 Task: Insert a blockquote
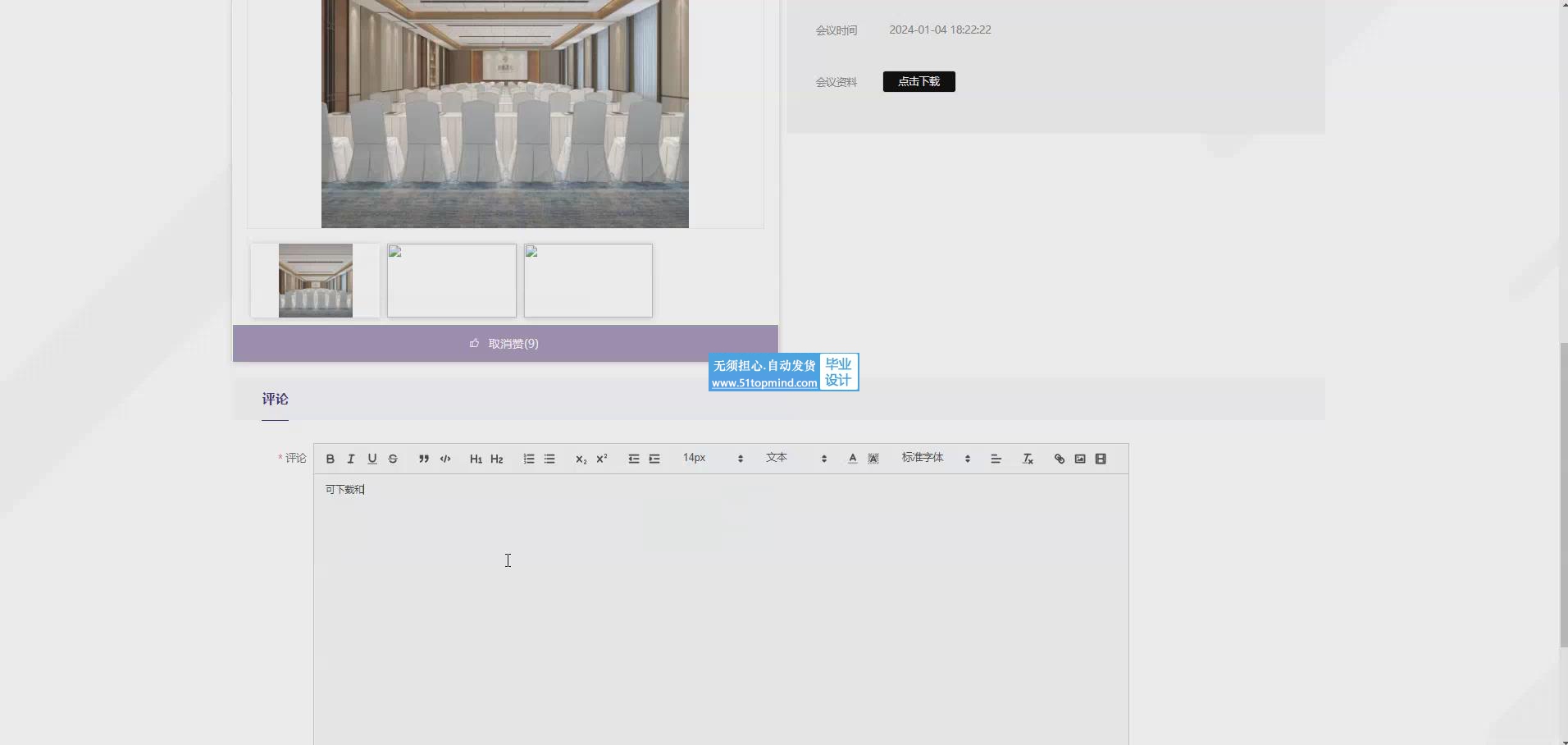pos(424,459)
